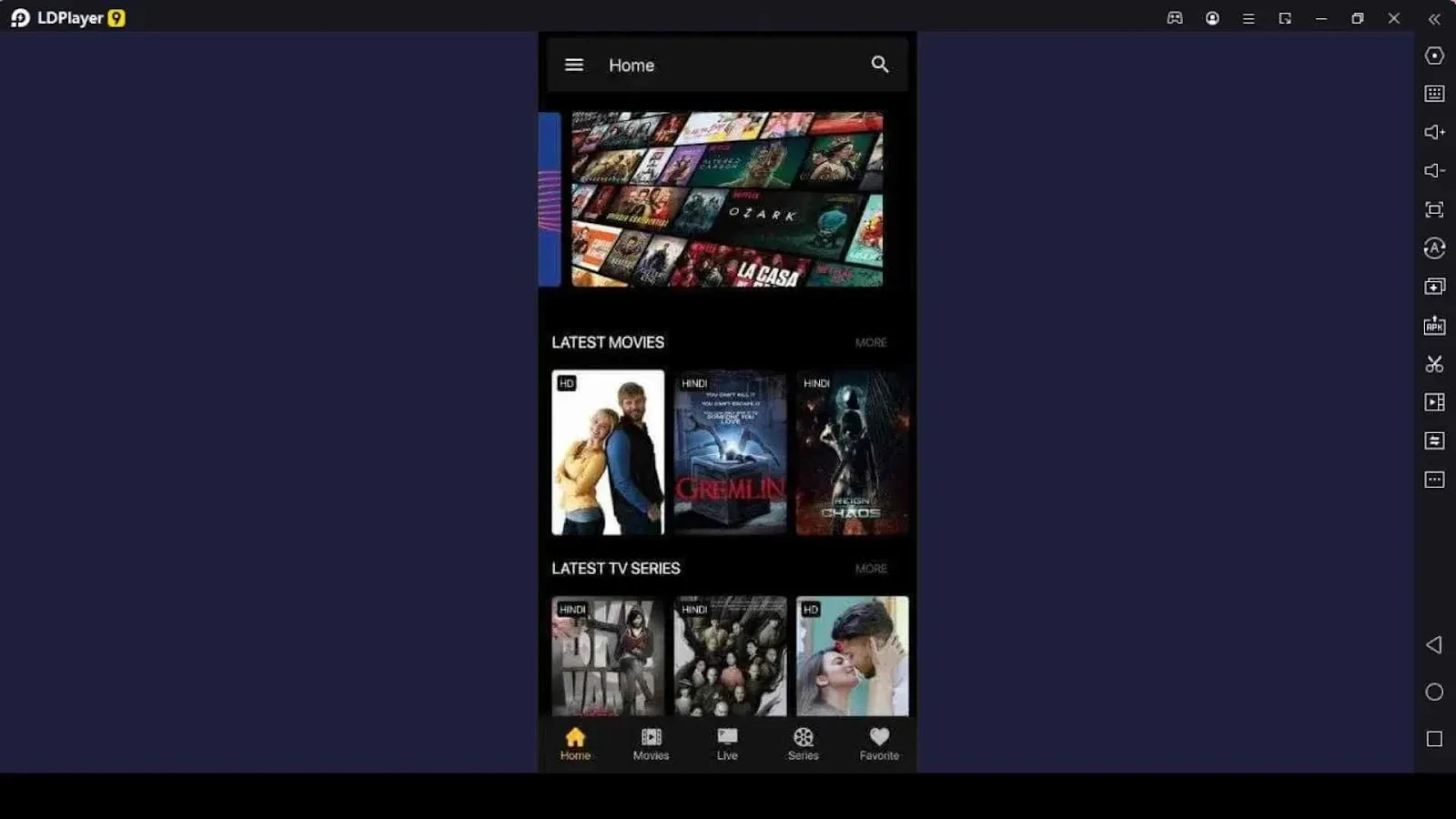Image resolution: width=1456 pixels, height=819 pixels.
Task: Open the HD romantic series poster
Action: (852, 656)
